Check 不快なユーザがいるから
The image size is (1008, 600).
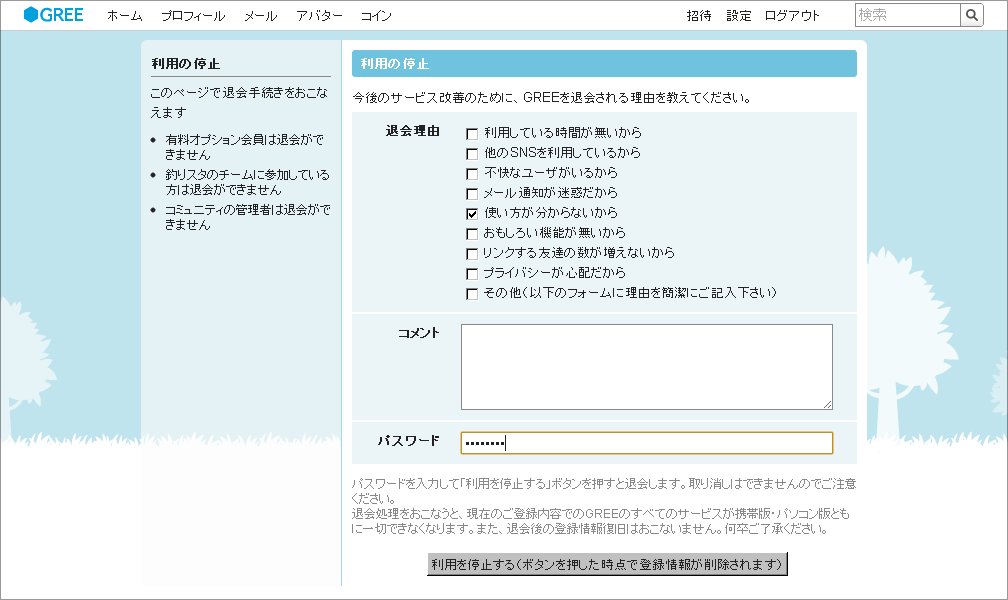(x=472, y=174)
